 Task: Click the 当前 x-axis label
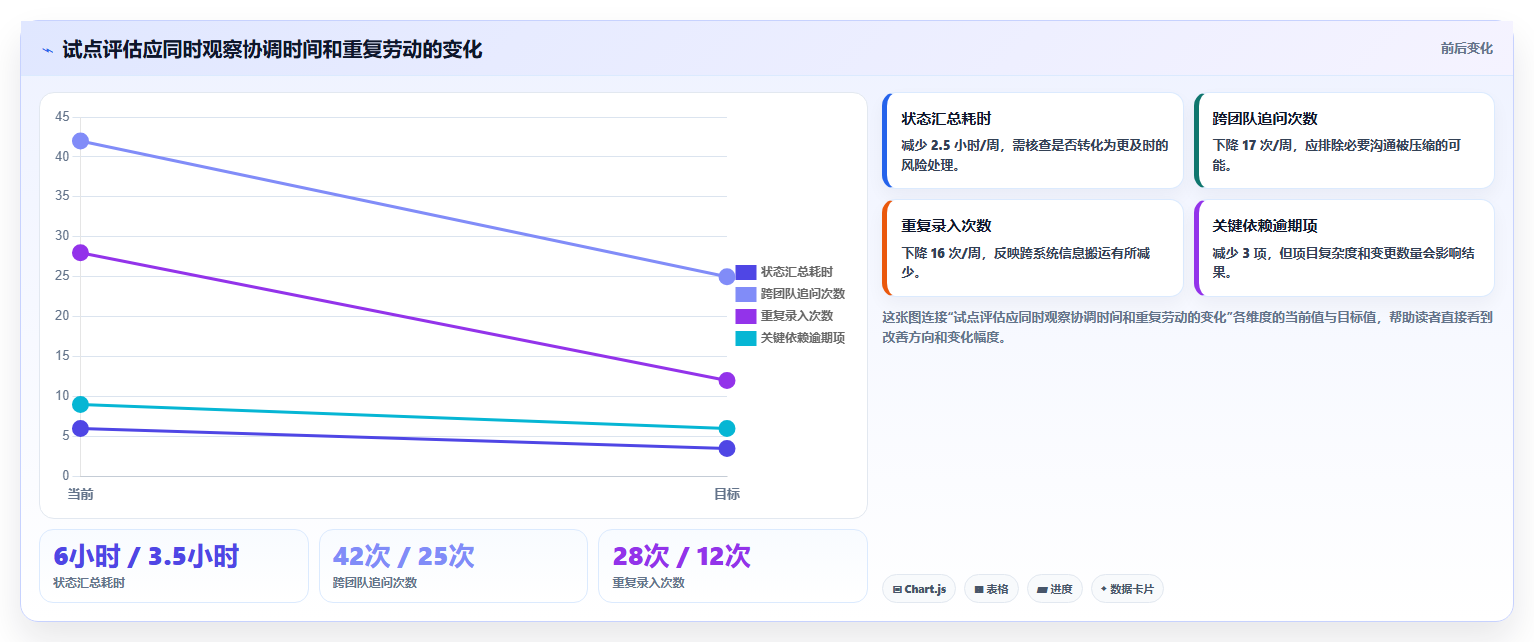[80, 494]
